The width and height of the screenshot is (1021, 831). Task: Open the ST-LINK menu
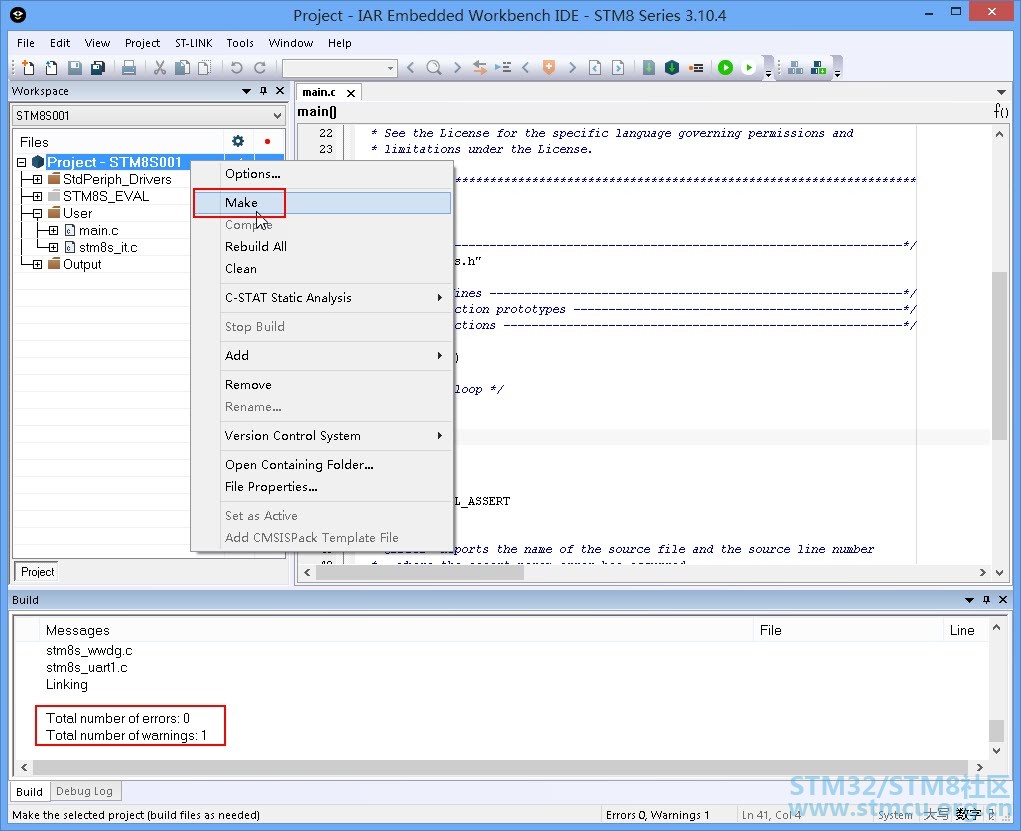tap(193, 43)
